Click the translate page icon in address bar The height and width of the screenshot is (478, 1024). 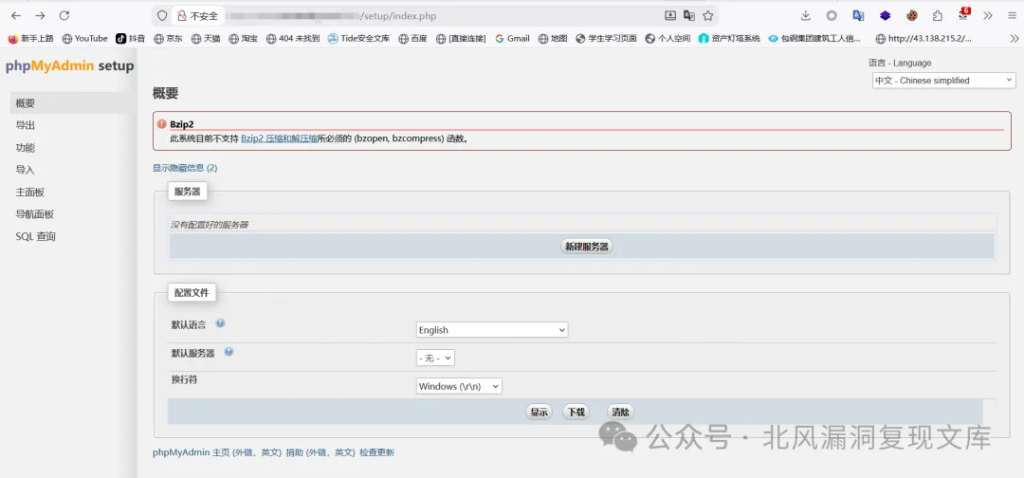[x=689, y=16]
